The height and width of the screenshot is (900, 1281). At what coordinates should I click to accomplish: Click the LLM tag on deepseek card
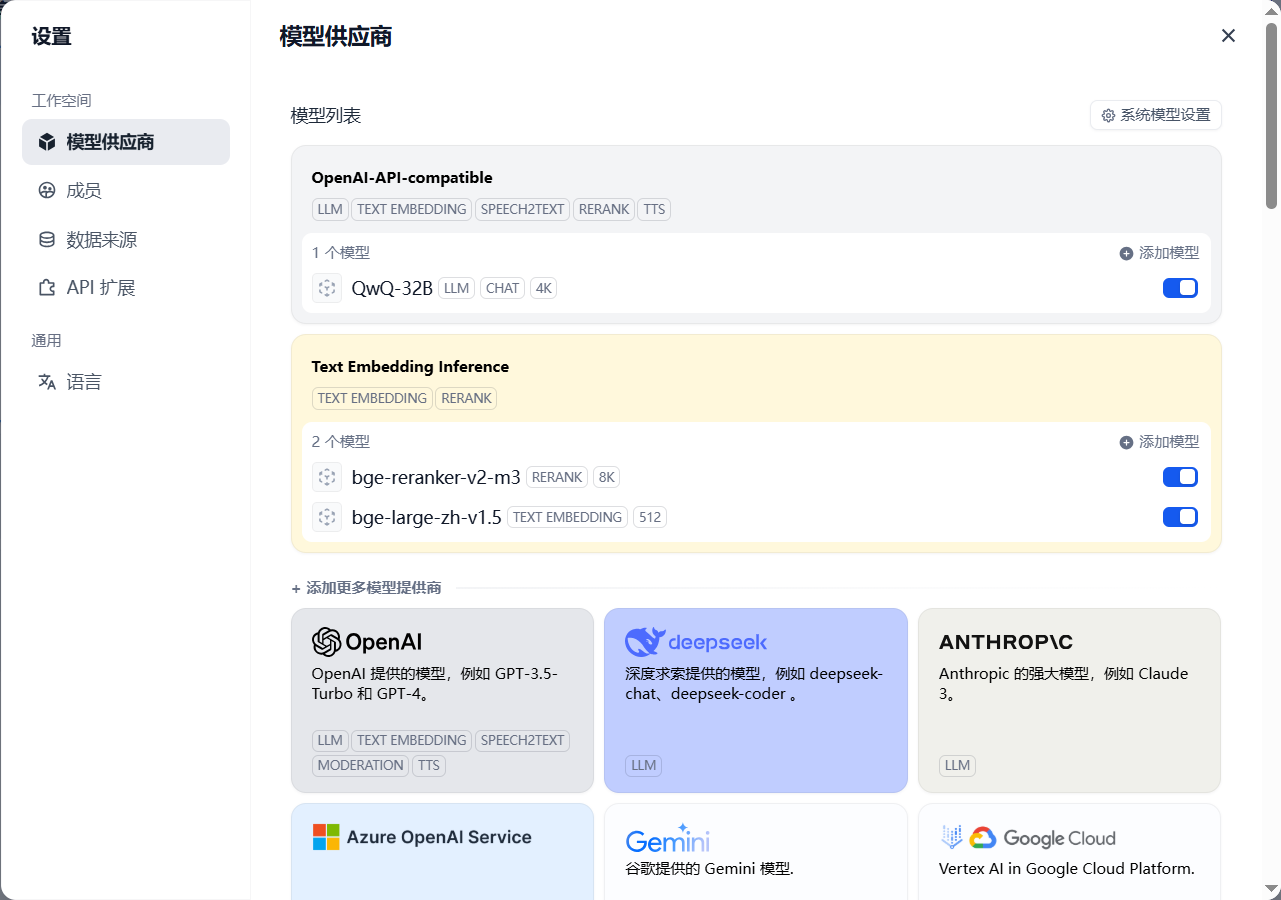point(644,765)
